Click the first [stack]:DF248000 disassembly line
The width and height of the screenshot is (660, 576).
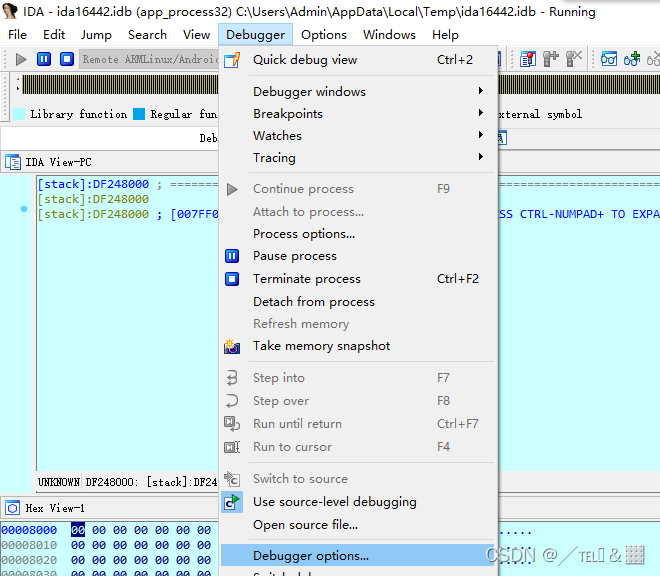coord(93,184)
